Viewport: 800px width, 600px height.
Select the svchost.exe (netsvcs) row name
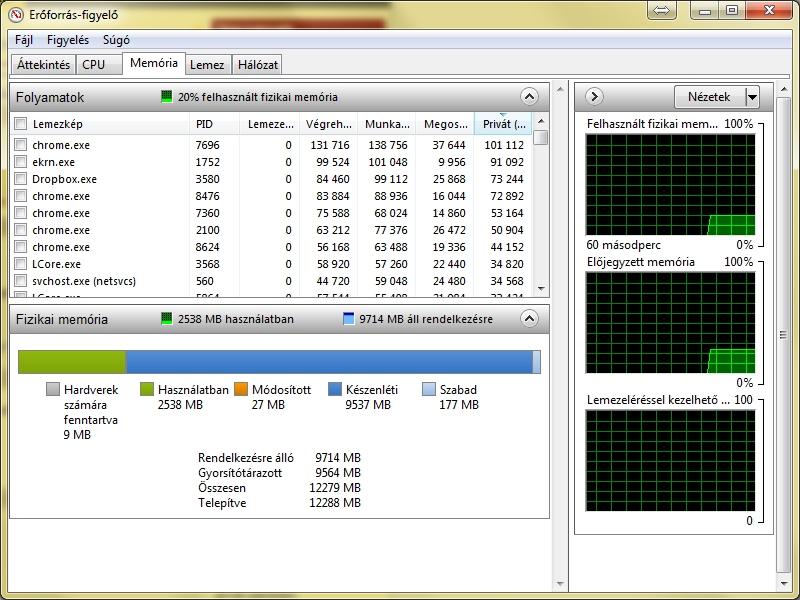point(84,281)
